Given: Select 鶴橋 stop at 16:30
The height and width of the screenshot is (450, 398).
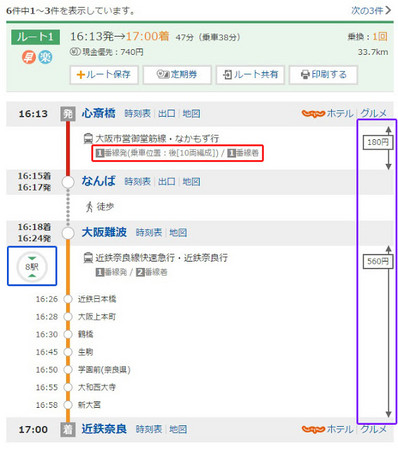Looking at the screenshot, I should [85, 334].
